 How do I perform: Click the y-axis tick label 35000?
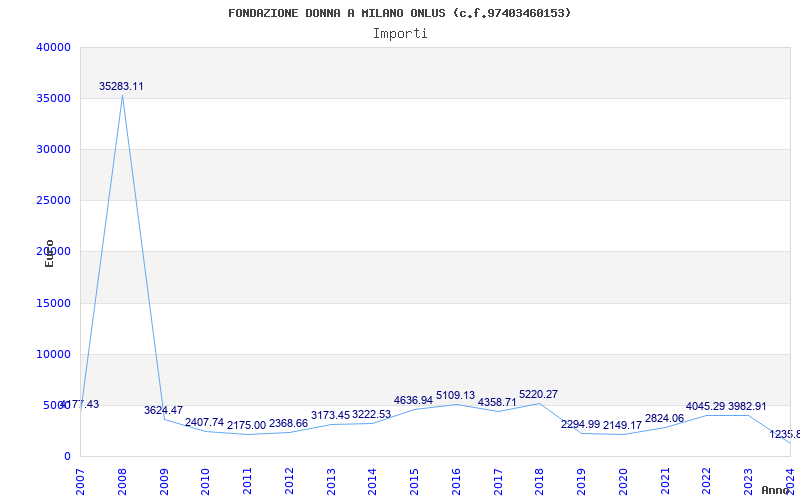tap(54, 98)
